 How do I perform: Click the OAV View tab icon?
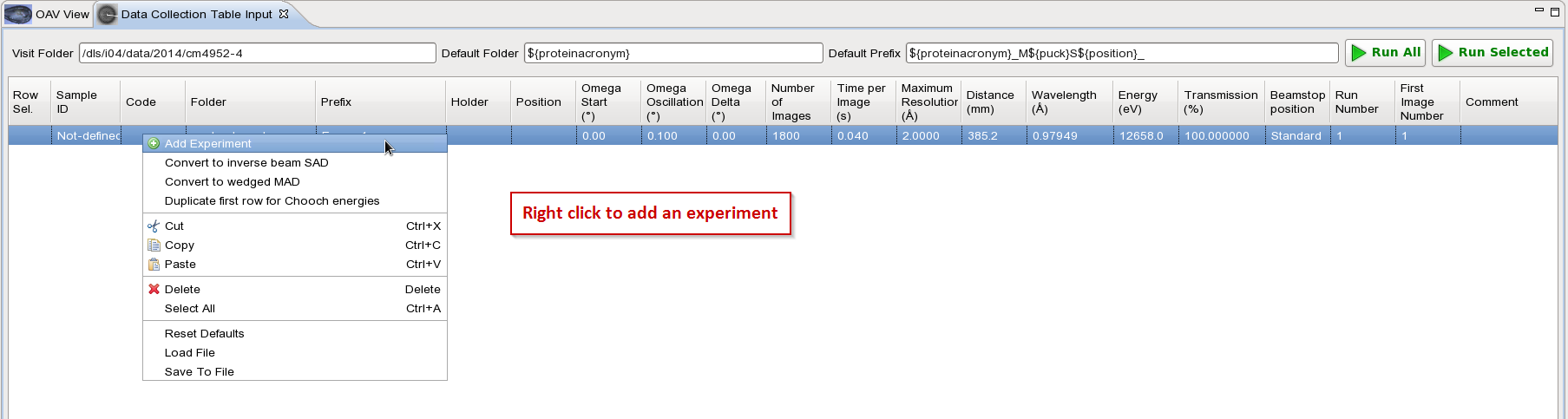pyautogui.click(x=18, y=15)
